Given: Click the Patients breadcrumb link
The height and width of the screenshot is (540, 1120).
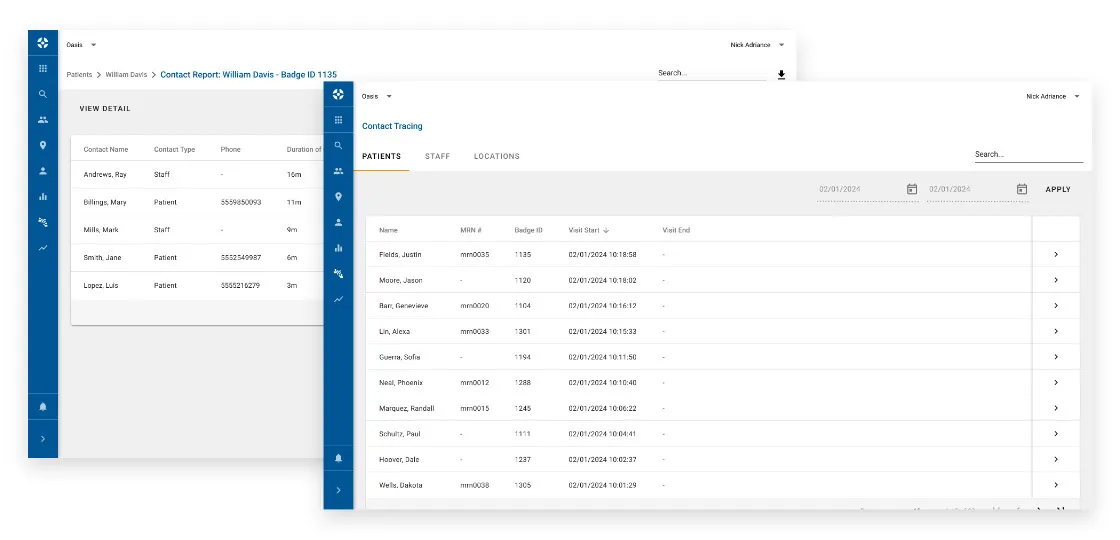Looking at the screenshot, I should click(x=79, y=75).
